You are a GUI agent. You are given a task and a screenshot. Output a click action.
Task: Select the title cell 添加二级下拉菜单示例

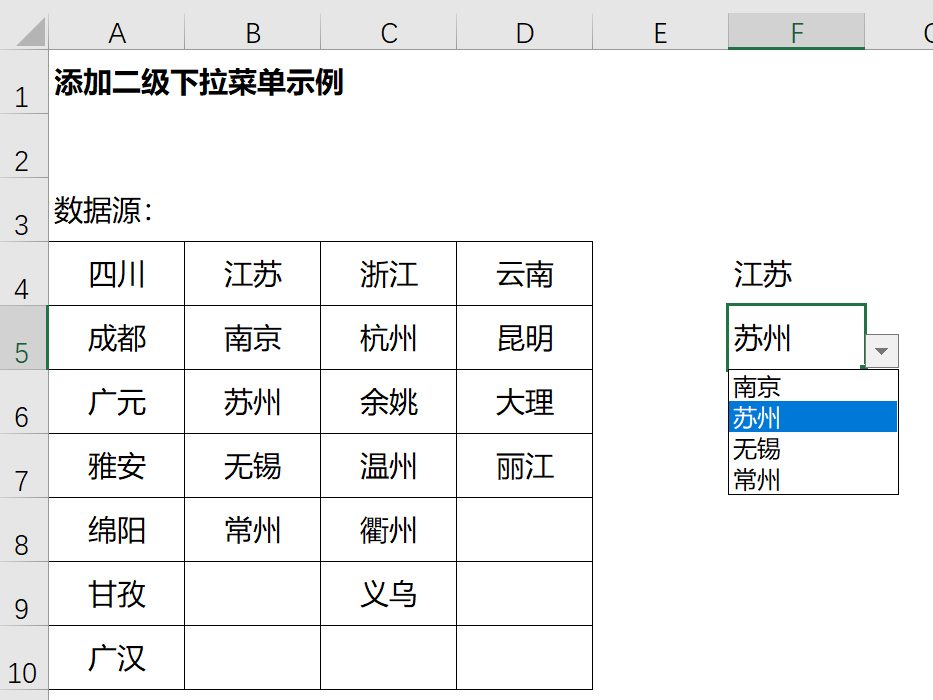point(199,83)
